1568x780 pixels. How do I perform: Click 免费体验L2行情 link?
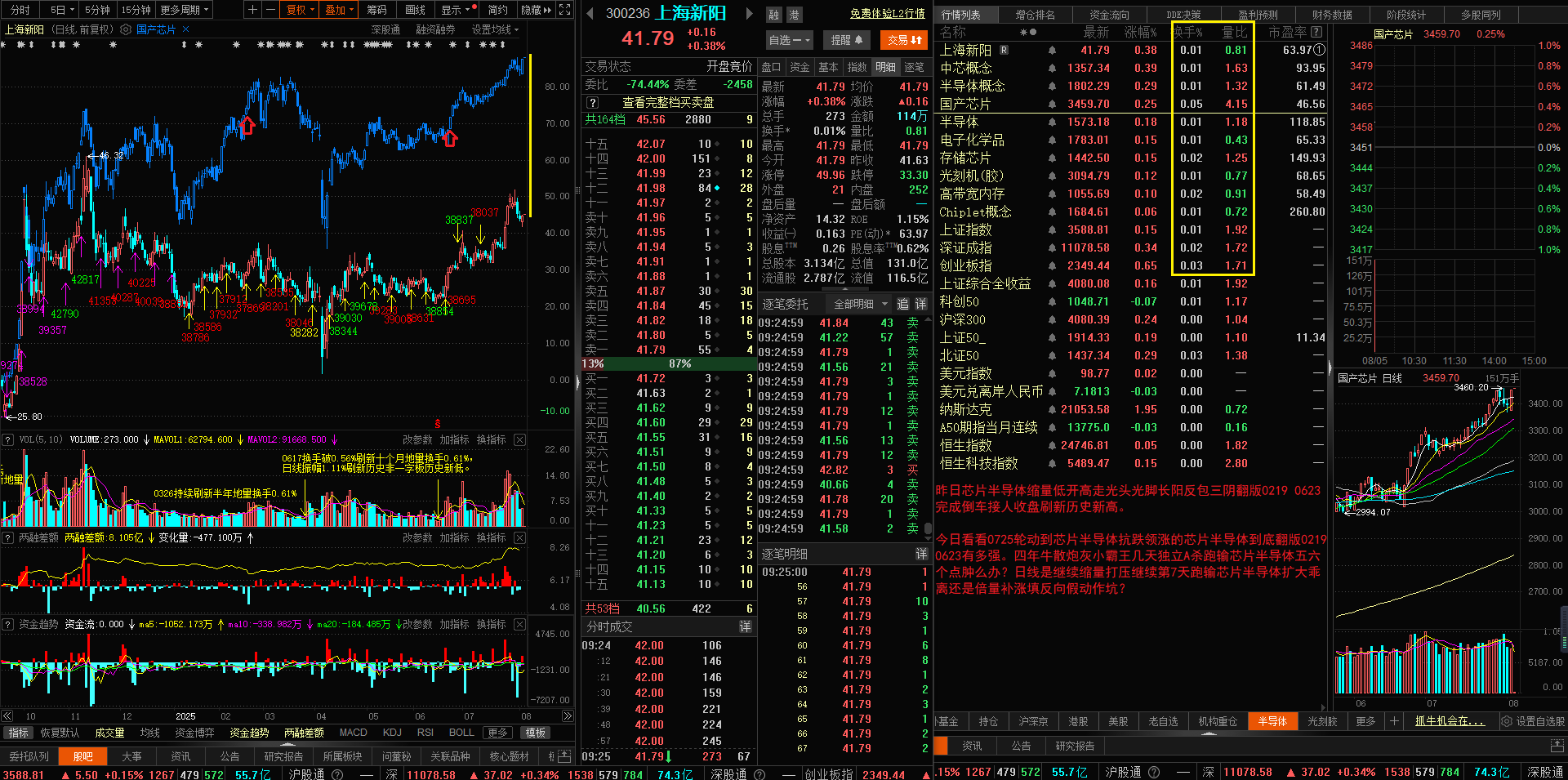887,14
